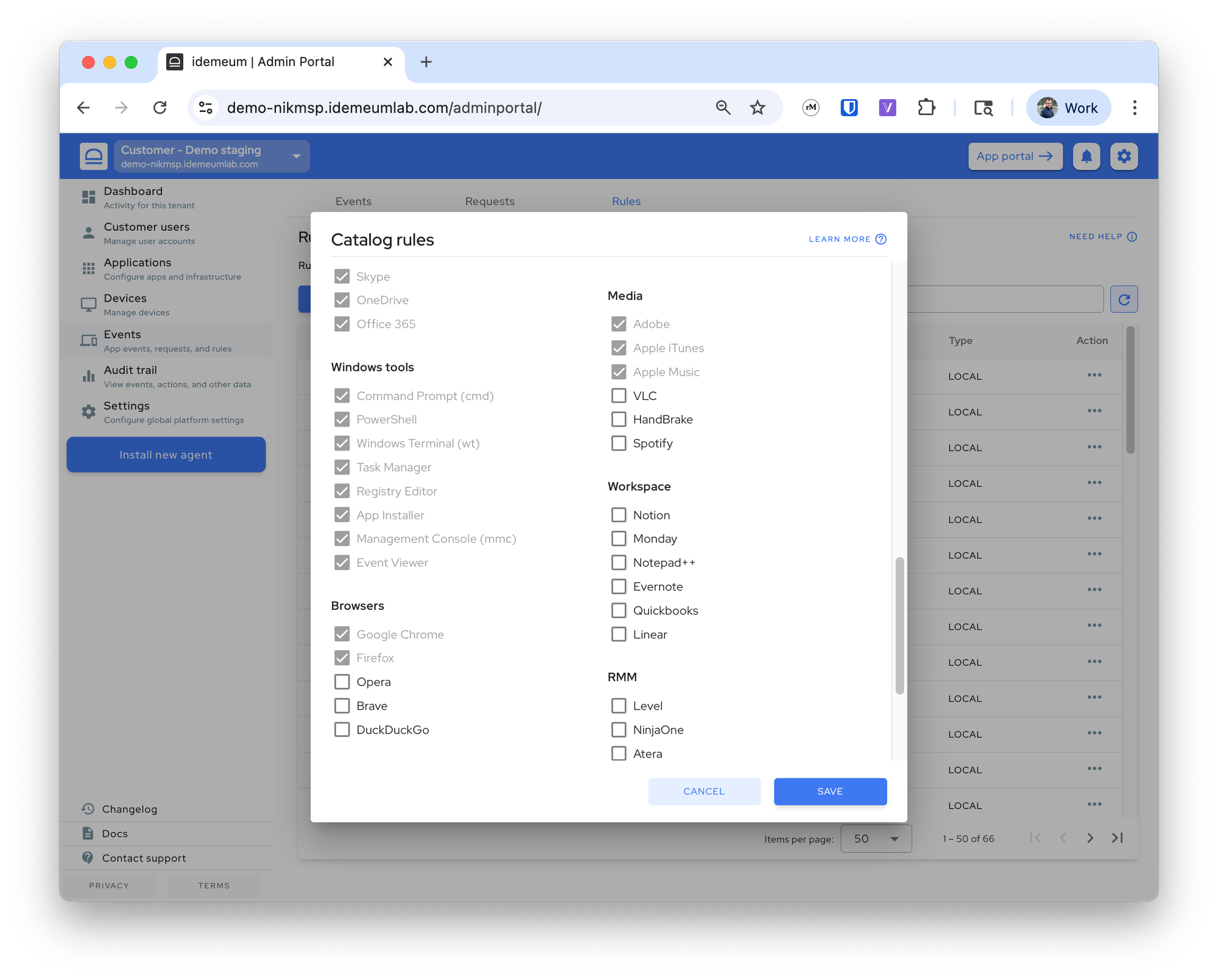Check the Opera browser checkbox

[x=342, y=682]
